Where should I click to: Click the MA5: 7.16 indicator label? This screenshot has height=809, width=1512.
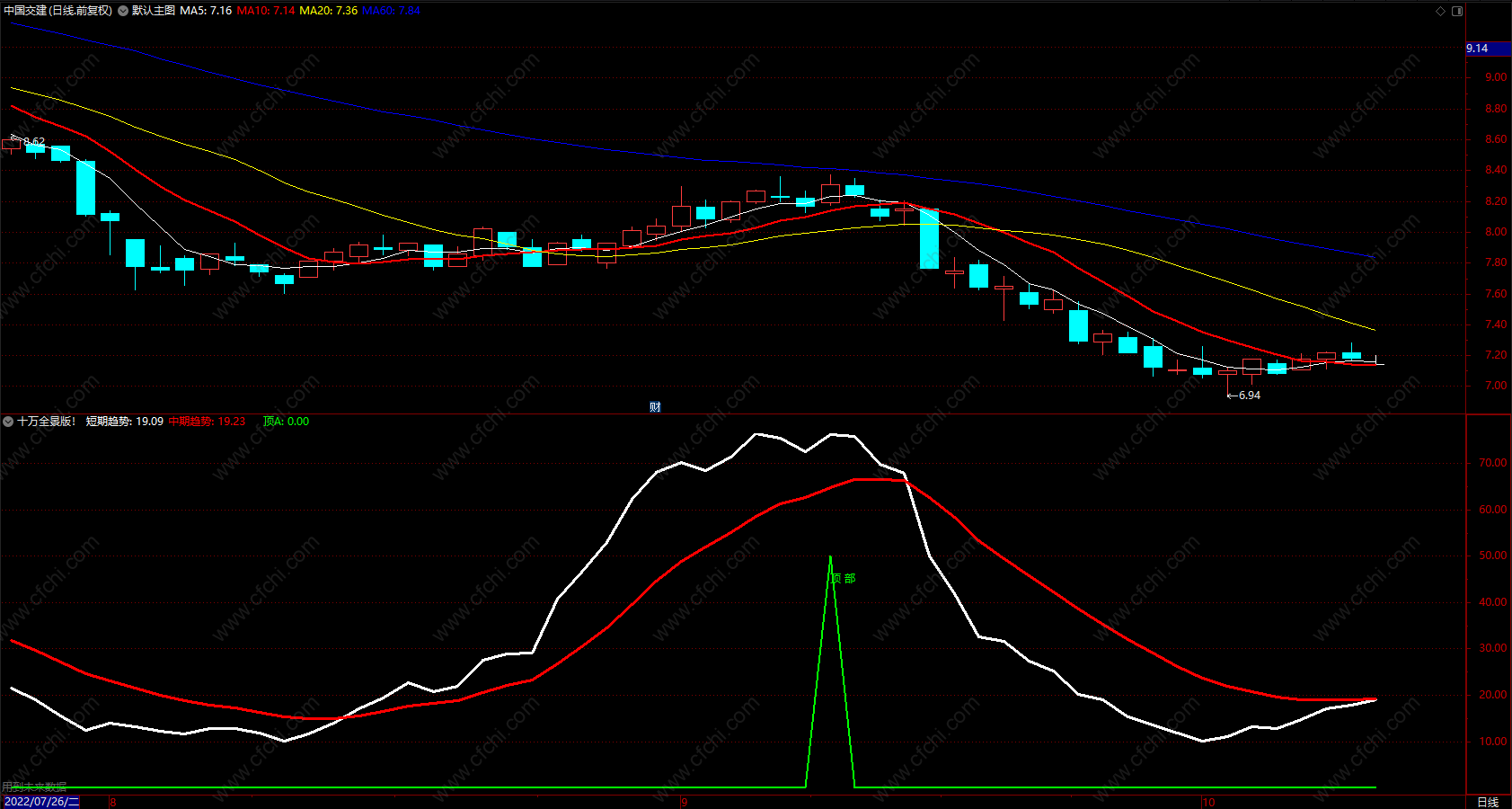206,11
